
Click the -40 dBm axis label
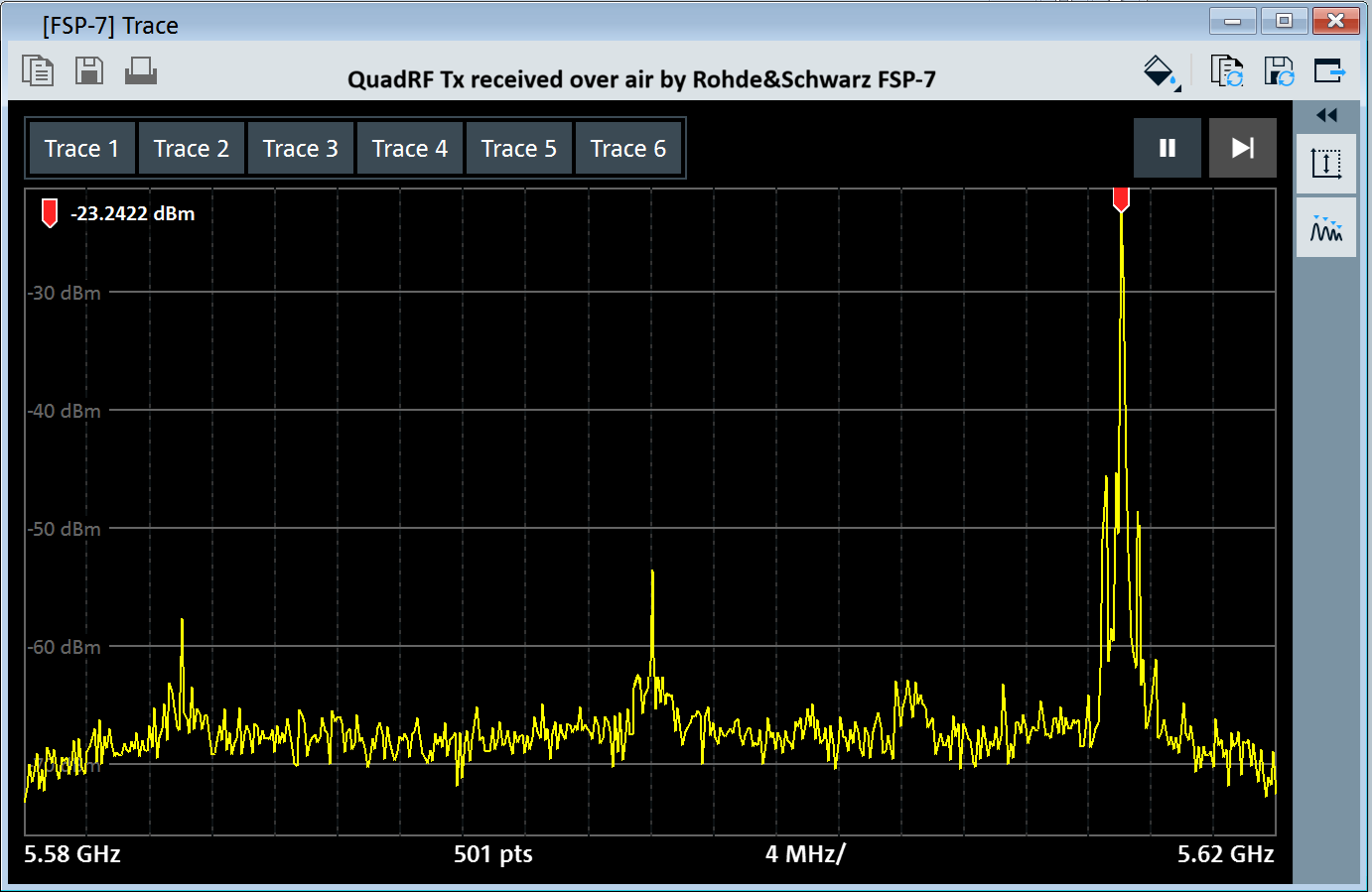[x=65, y=411]
